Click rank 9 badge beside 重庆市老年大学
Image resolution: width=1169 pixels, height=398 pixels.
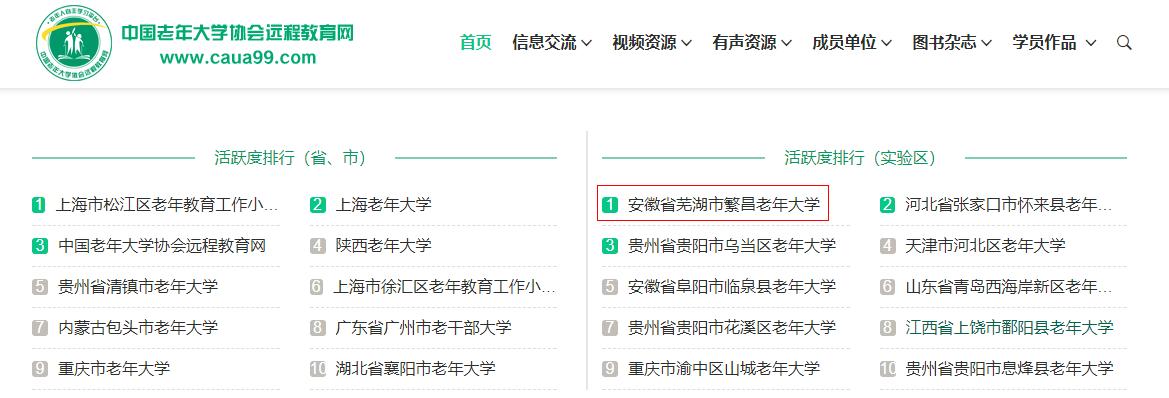[40, 368]
